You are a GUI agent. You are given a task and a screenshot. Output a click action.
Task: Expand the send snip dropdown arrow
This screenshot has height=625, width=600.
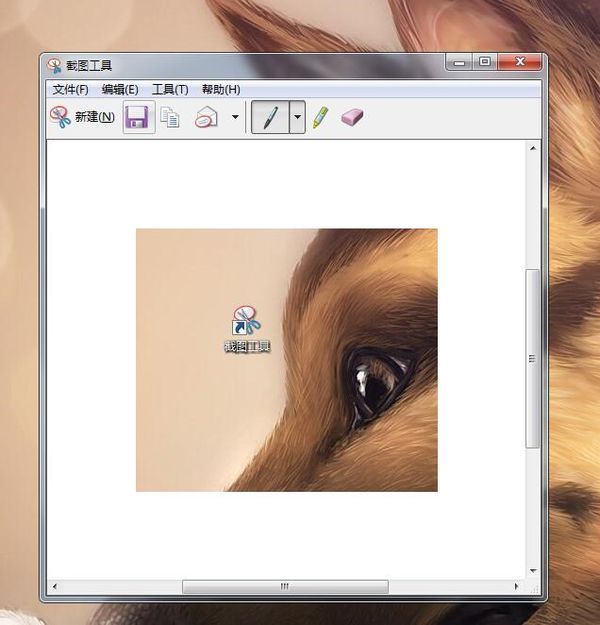click(x=235, y=118)
